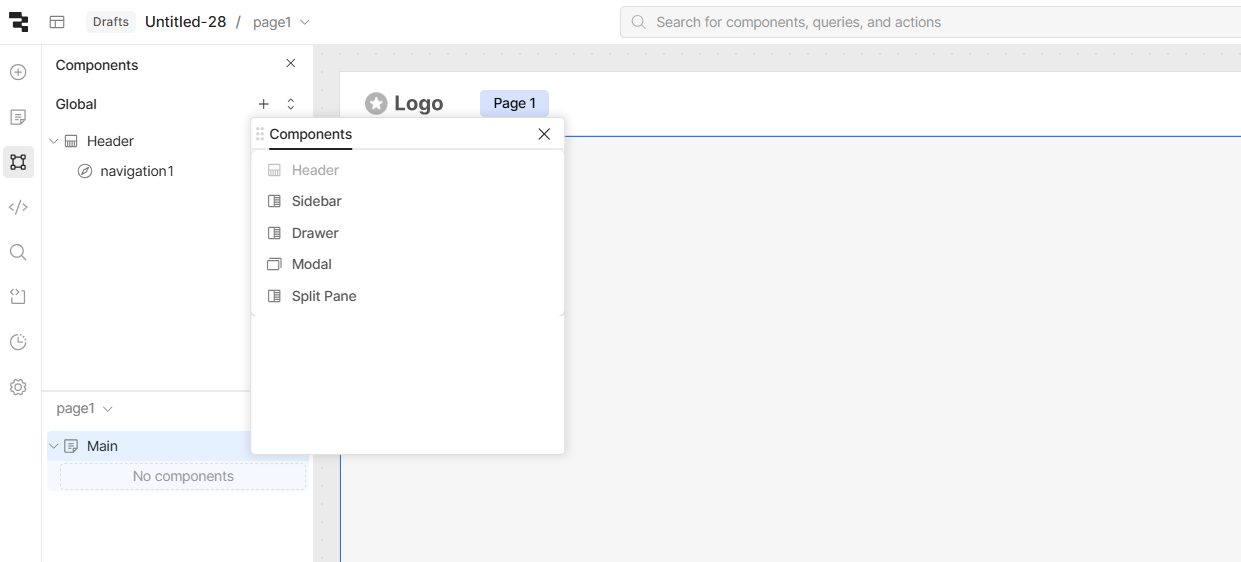Select navigation1 in component tree
This screenshot has width=1241, height=562.
click(x=137, y=171)
